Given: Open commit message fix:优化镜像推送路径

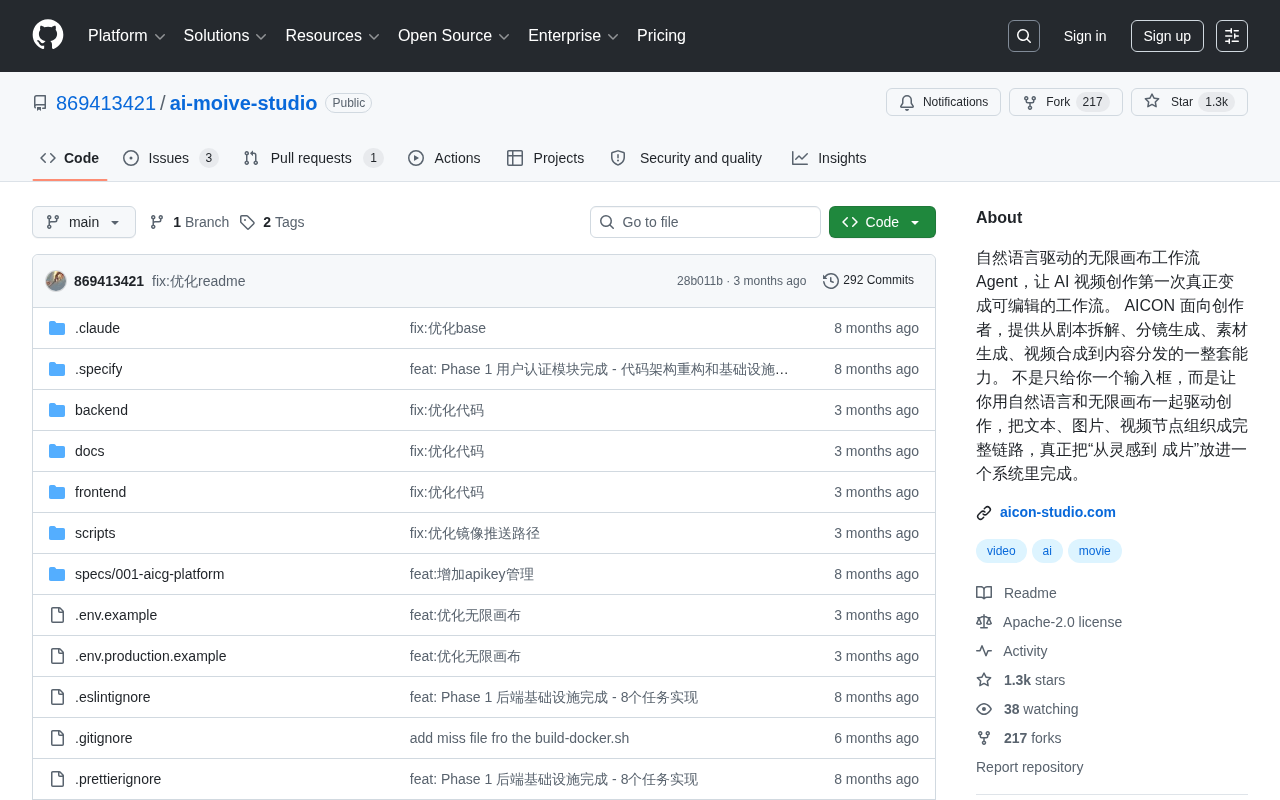Looking at the screenshot, I should 475,533.
